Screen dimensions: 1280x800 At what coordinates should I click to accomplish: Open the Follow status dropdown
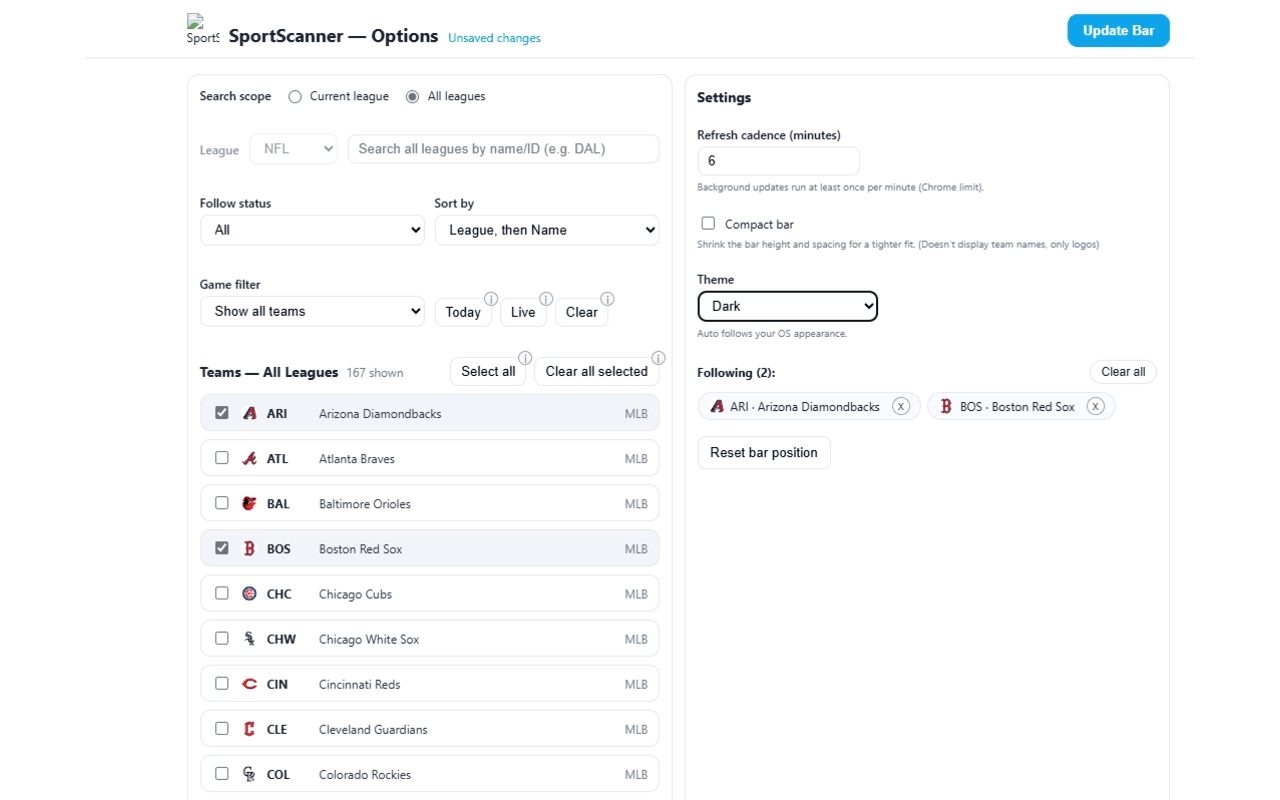pos(312,230)
